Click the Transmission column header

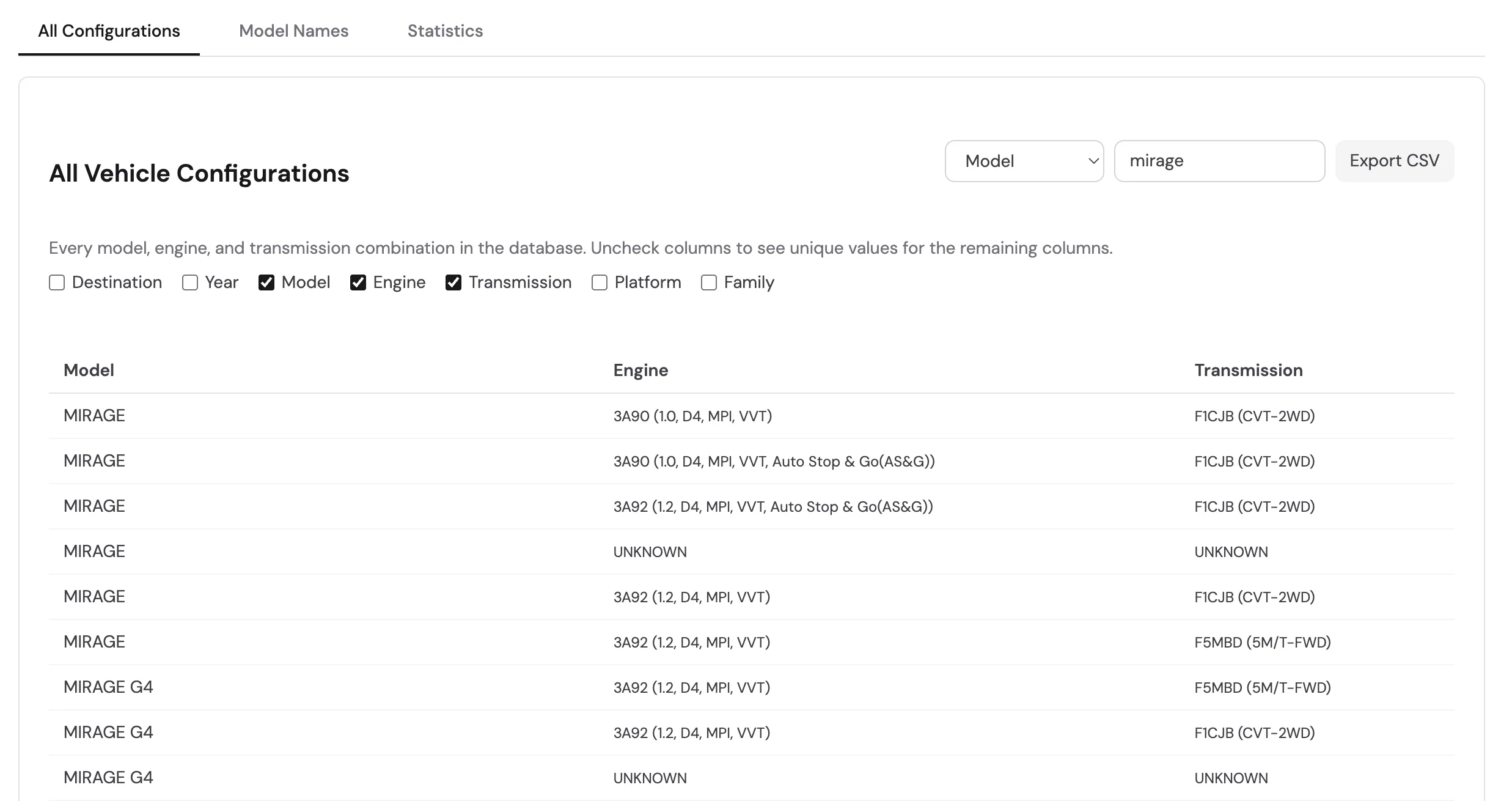(x=1247, y=369)
